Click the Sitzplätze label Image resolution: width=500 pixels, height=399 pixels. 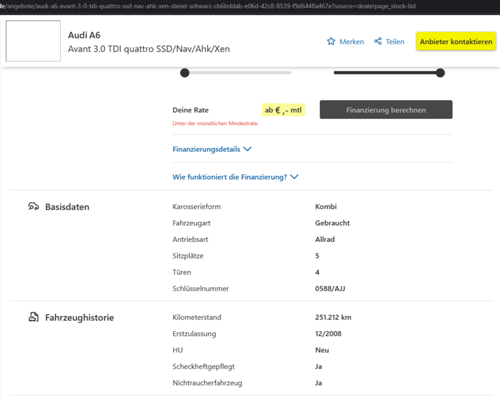188,256
